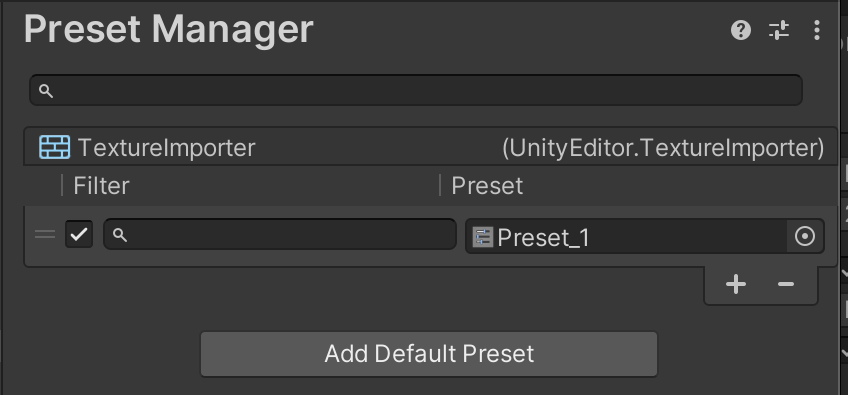The height and width of the screenshot is (395, 848).
Task: Click the magnifier icon inside the filter field
Action: coord(120,235)
